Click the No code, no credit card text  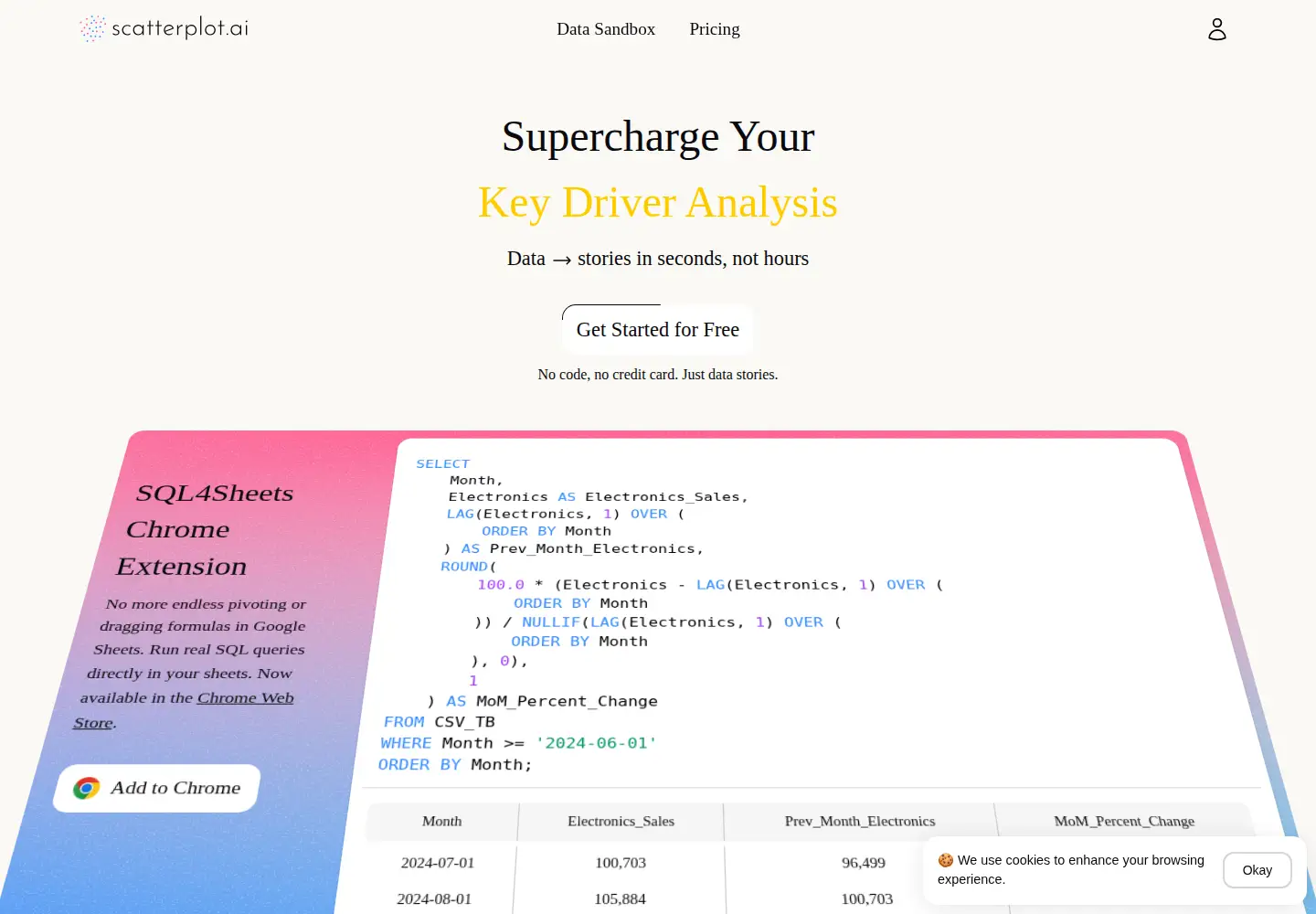point(658,375)
